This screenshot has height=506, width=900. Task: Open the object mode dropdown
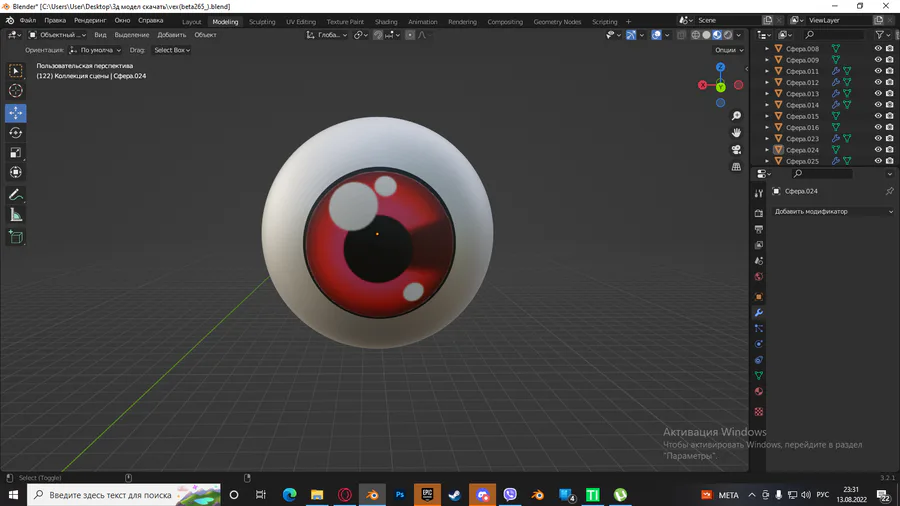click(x=57, y=35)
